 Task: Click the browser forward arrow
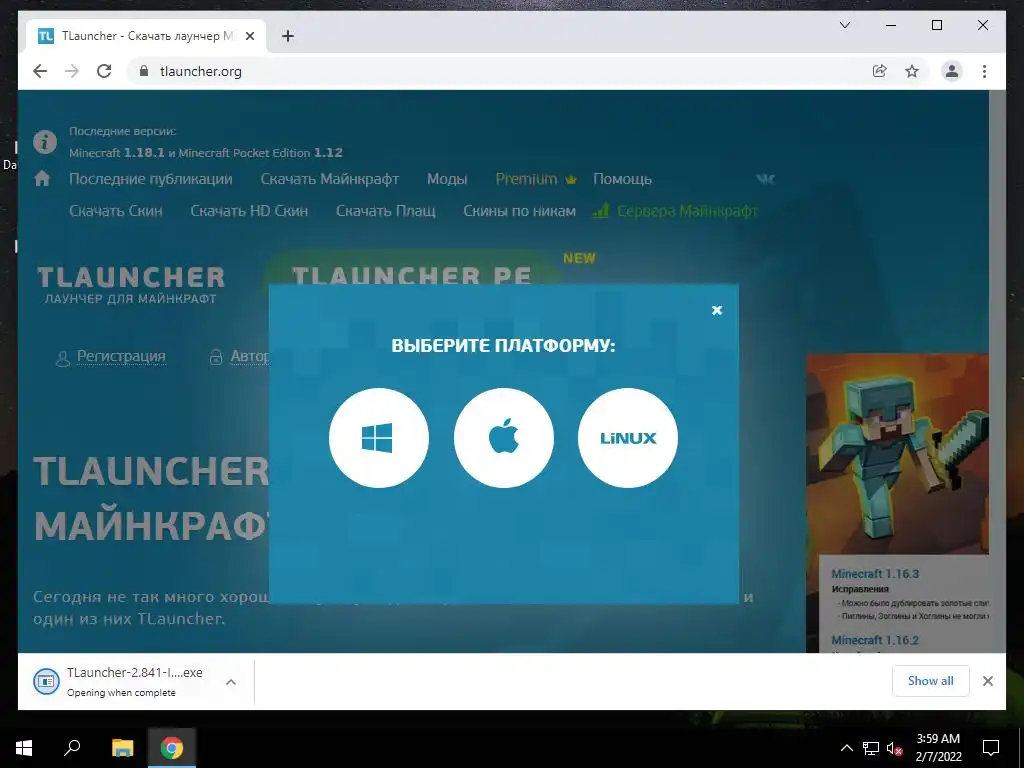coord(72,71)
